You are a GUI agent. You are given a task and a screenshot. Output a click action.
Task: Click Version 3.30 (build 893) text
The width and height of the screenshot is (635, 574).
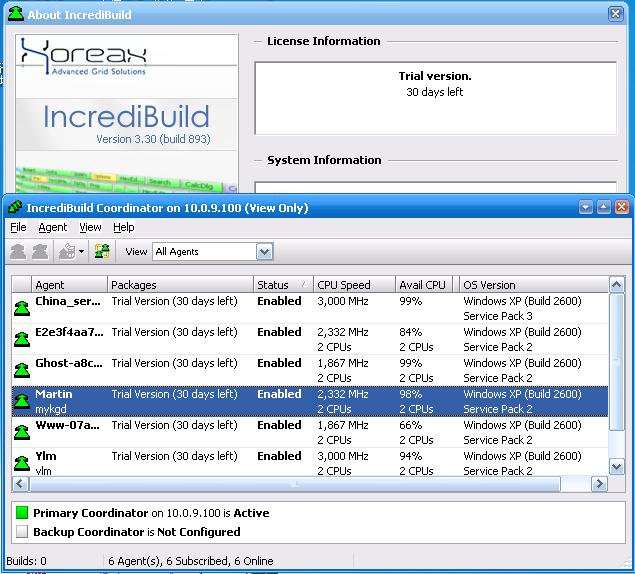pyautogui.click(x=153, y=139)
